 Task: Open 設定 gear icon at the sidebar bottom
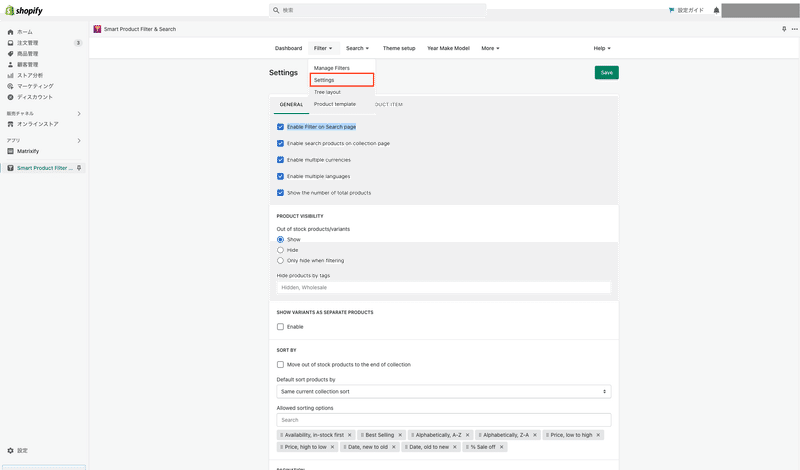click(10, 451)
